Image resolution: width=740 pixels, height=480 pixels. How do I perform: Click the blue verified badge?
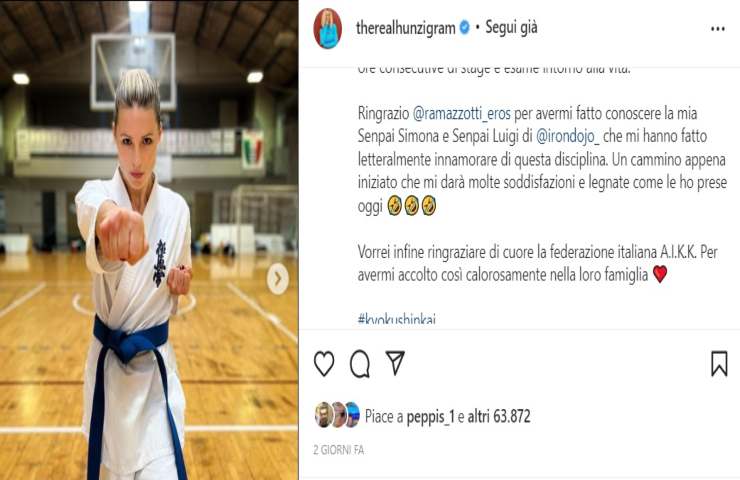point(464,28)
